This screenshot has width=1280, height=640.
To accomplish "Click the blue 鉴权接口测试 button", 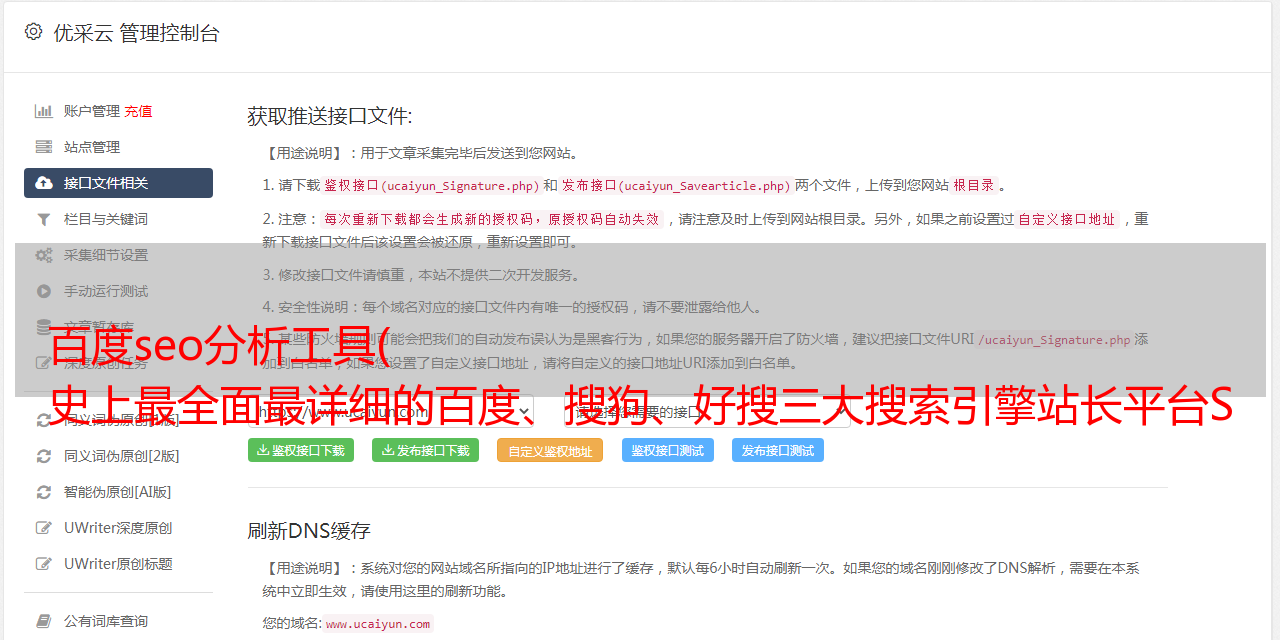I will click(x=668, y=450).
